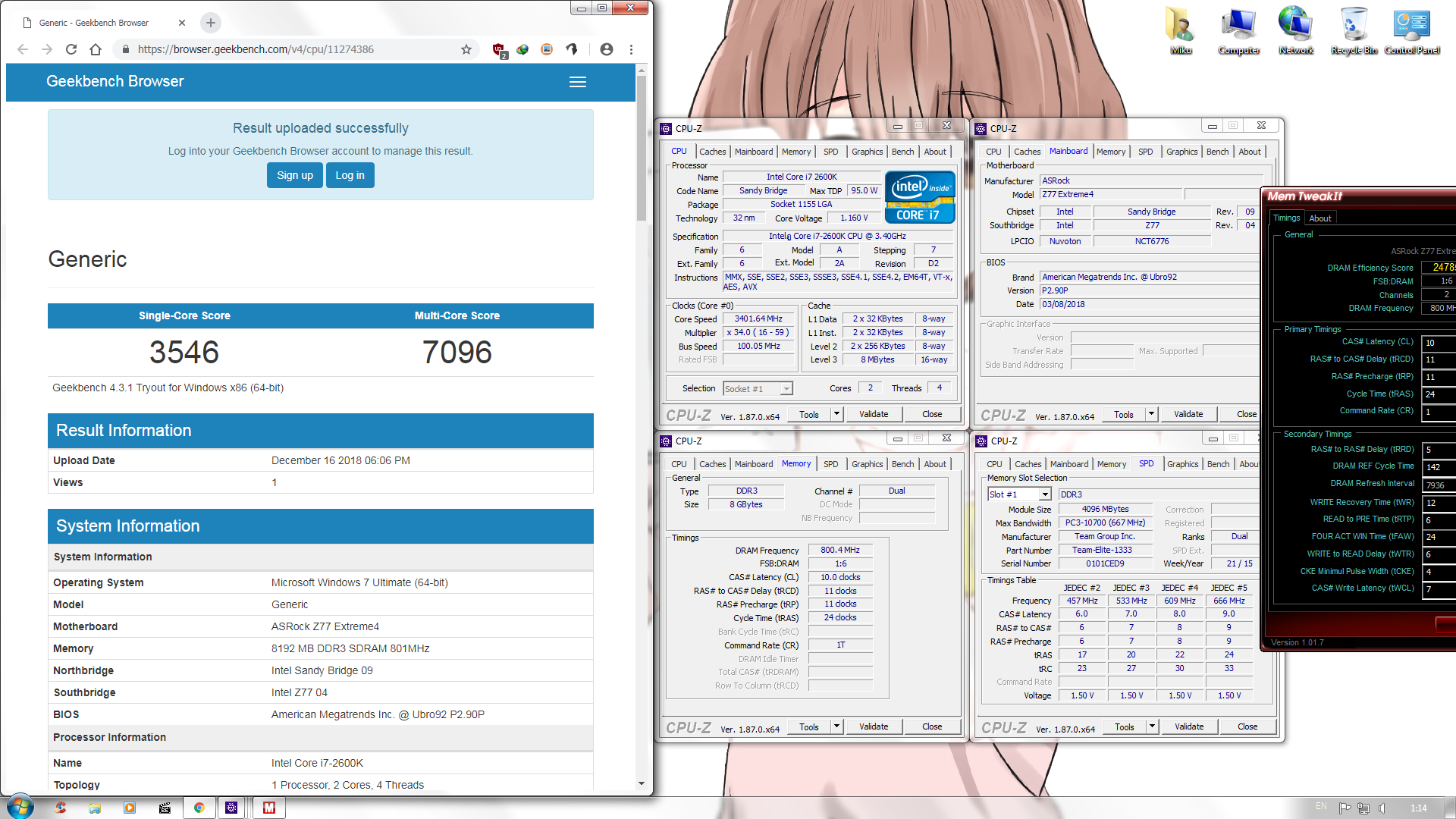
Task: Expand Tools dropdown arrow in CPU window
Action: pyautogui.click(x=836, y=414)
